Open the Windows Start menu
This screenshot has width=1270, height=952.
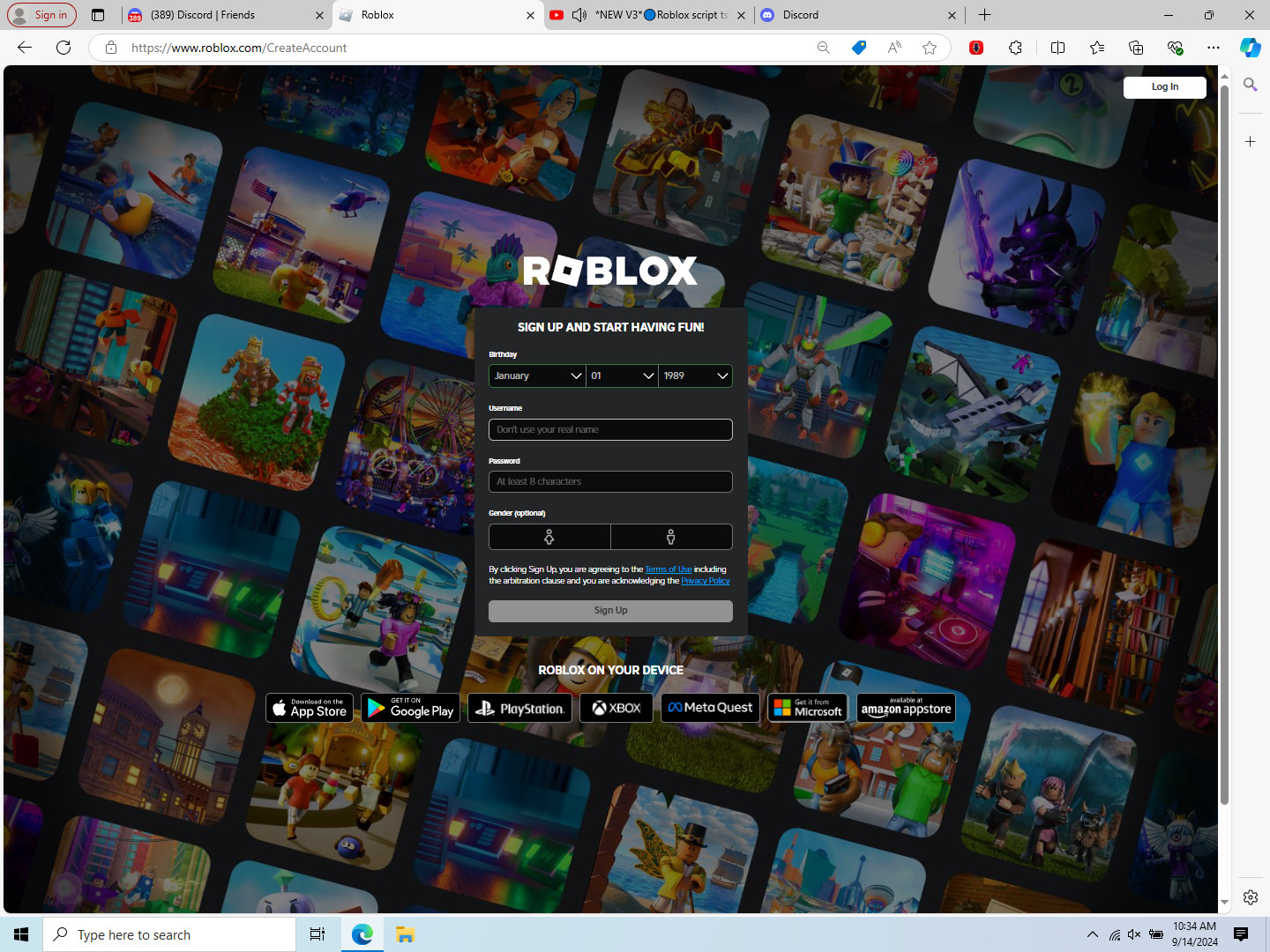[21, 934]
